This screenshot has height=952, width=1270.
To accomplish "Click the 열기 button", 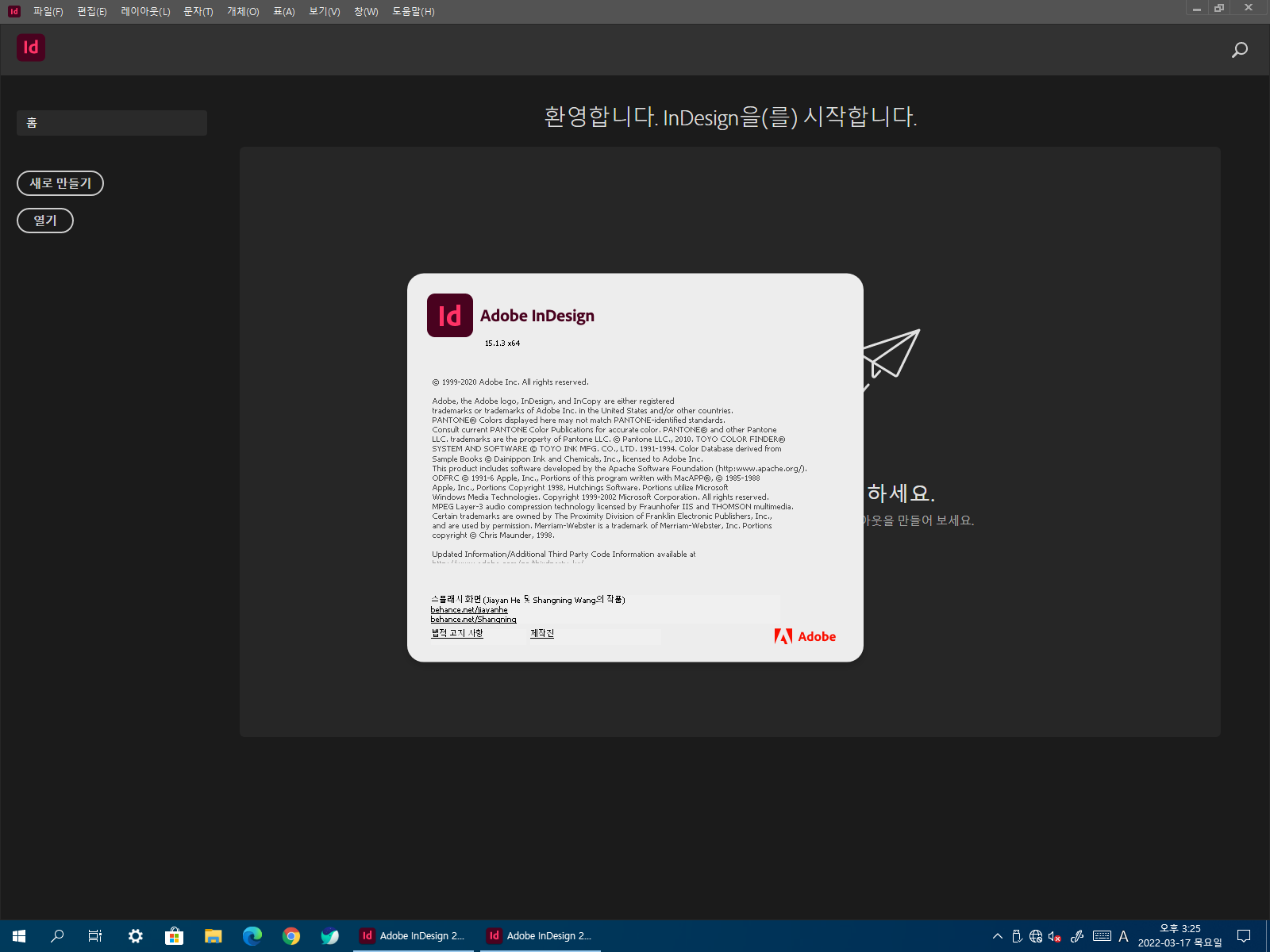I will [45, 221].
